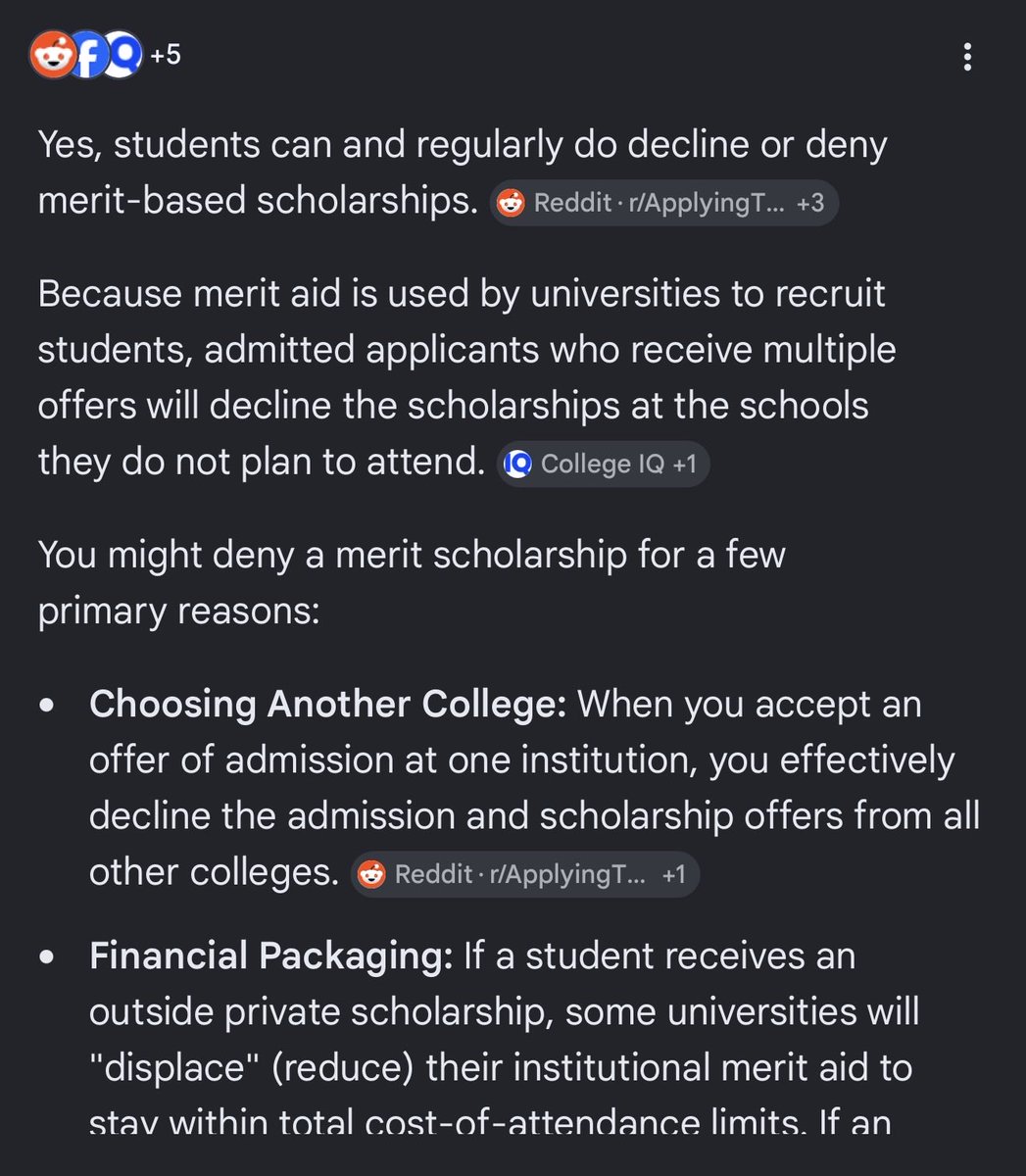
Task: Expand the "+5" additional sources list
Action: tap(166, 56)
